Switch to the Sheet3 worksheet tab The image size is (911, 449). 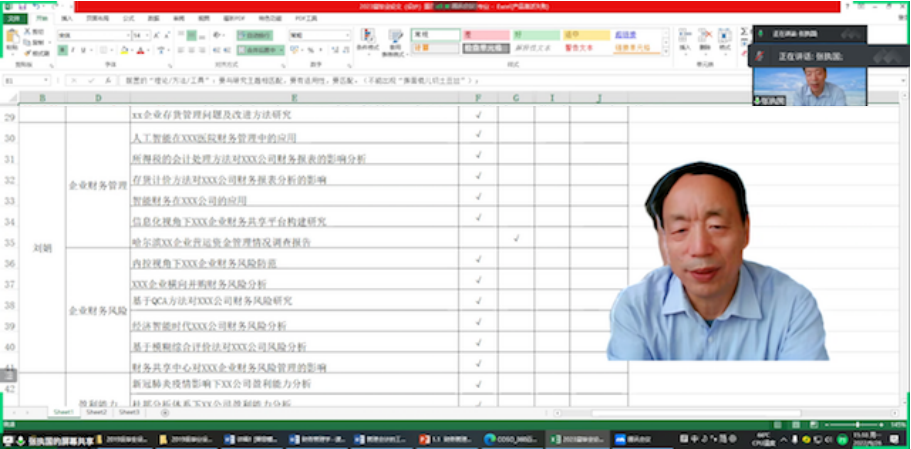coord(129,412)
